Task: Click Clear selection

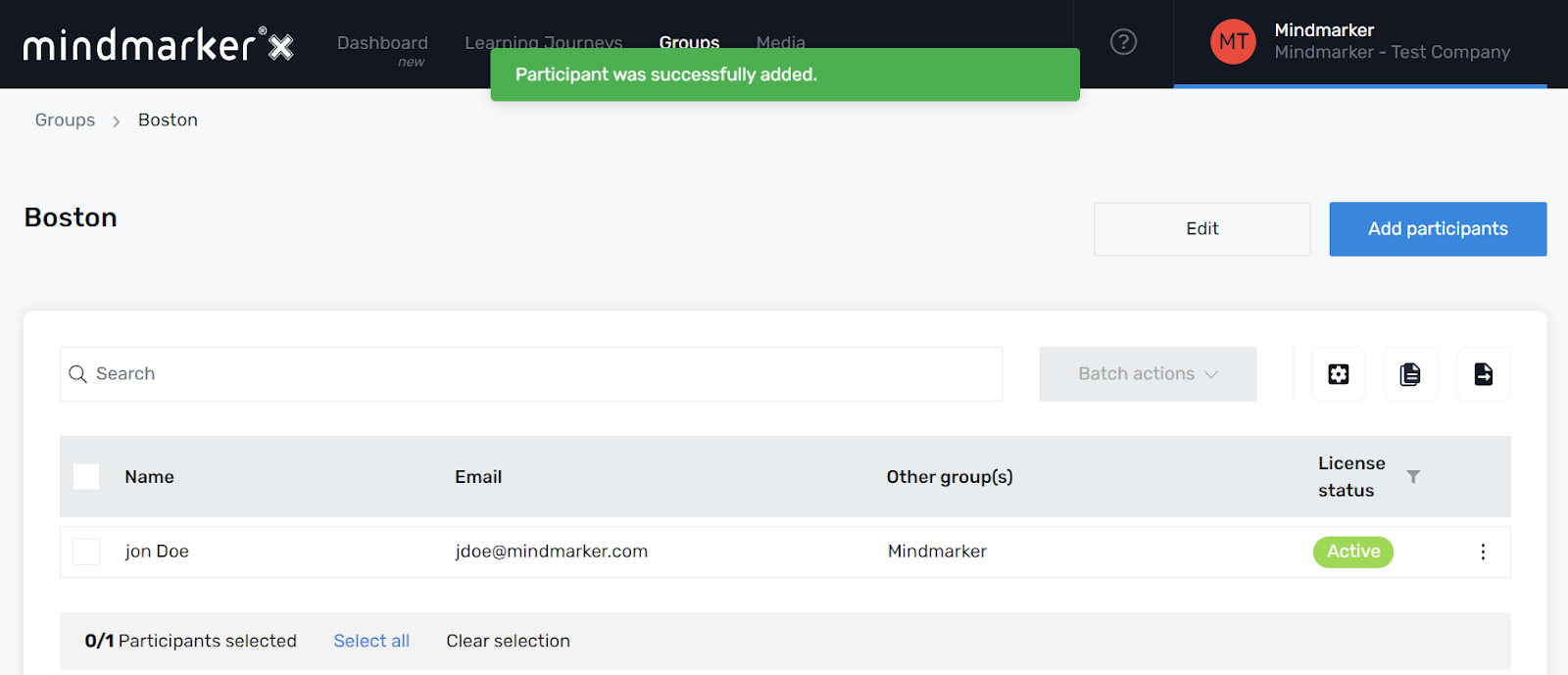Action: 508,641
